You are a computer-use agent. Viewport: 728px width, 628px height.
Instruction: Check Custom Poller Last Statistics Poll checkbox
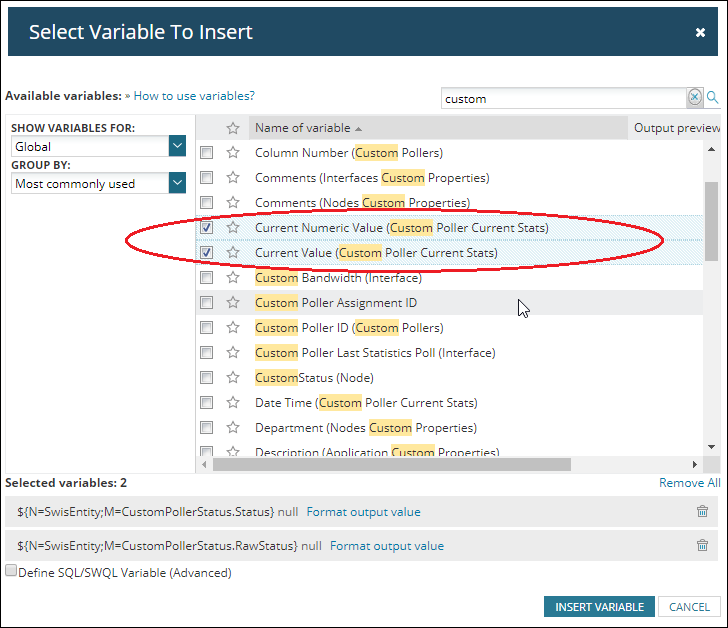click(207, 353)
